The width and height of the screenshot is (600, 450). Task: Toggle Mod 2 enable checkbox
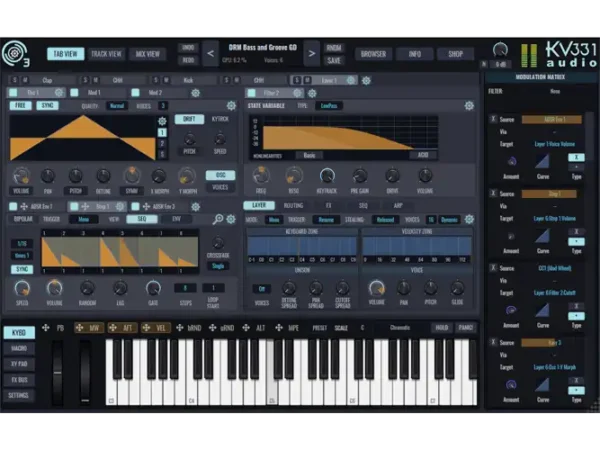(135, 93)
